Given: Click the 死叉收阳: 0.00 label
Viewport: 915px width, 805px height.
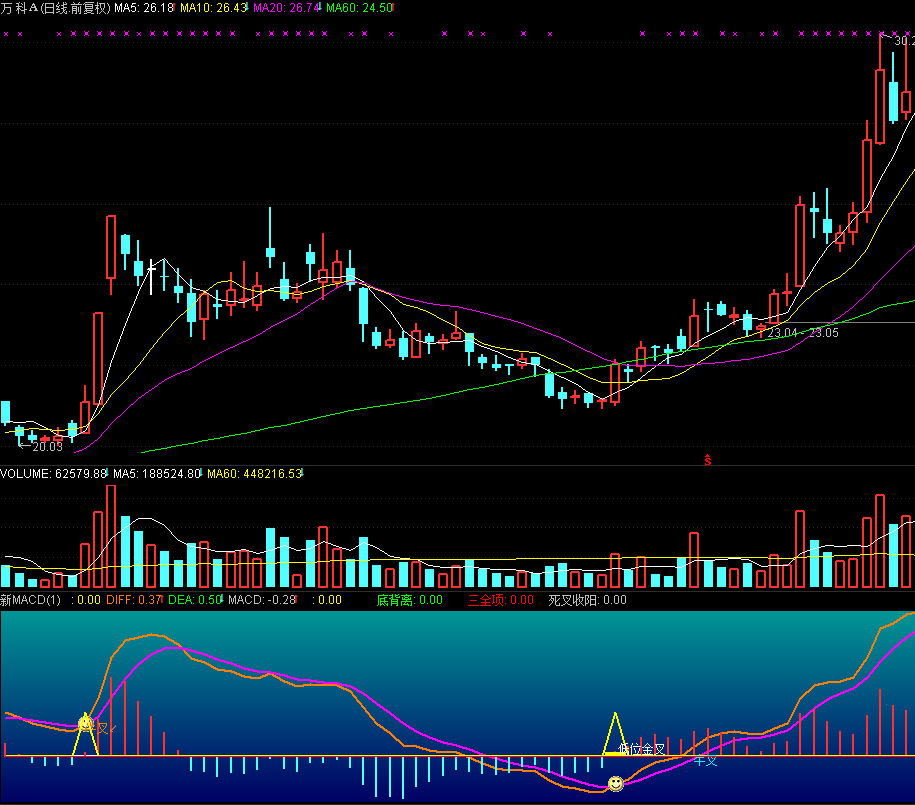Looking at the screenshot, I should click(x=587, y=600).
